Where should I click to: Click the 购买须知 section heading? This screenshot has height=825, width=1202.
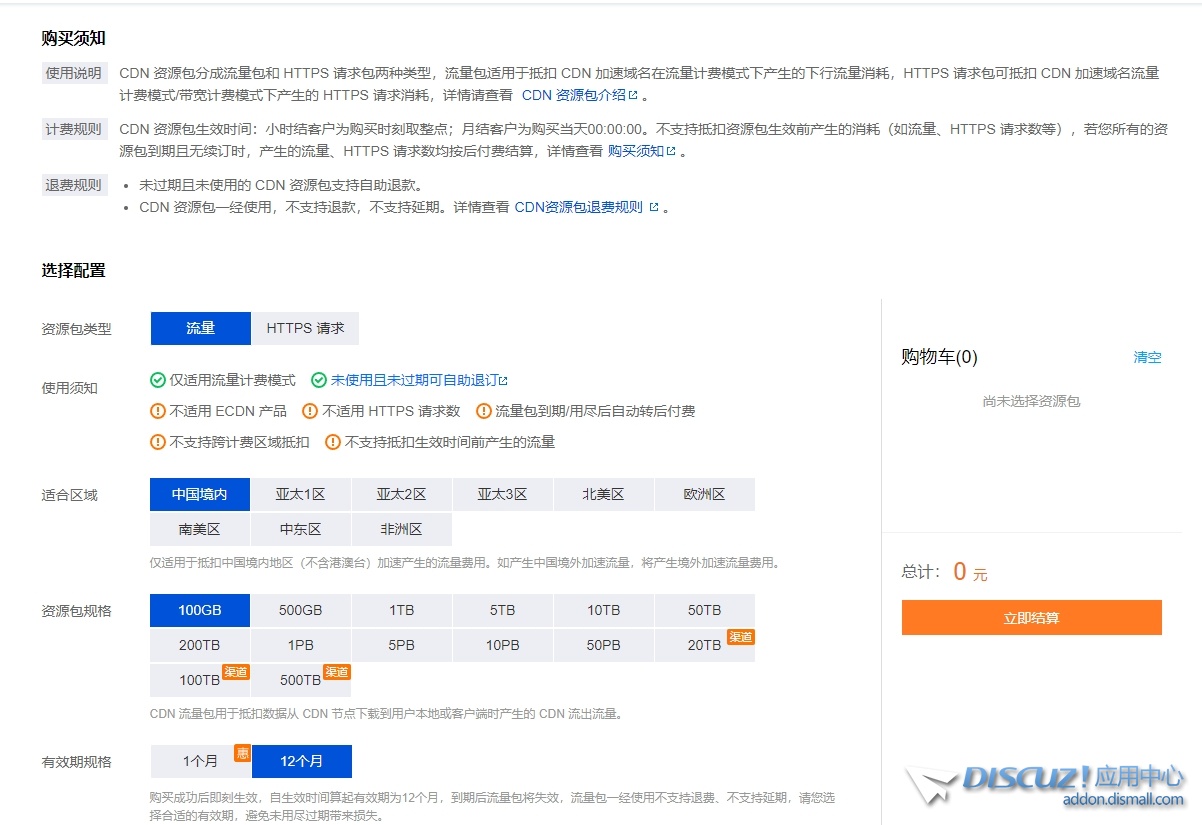pos(74,38)
